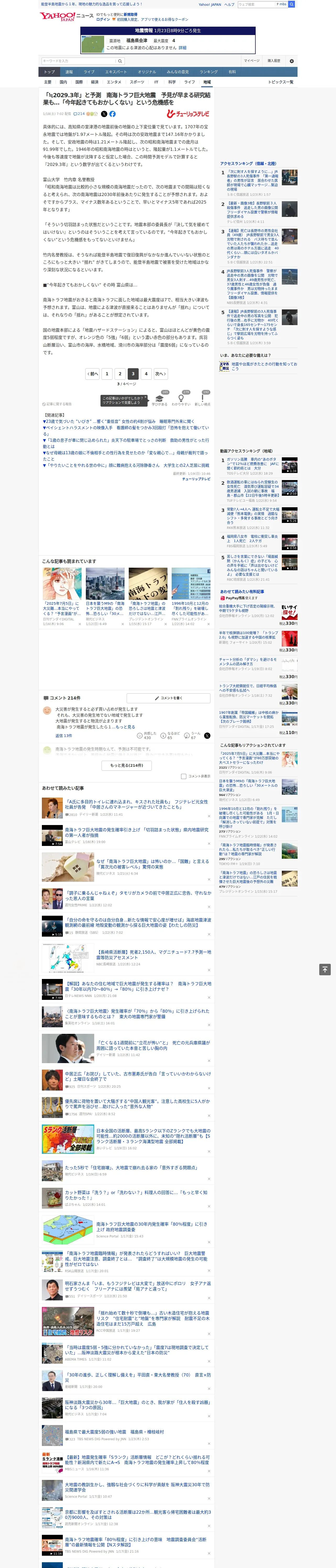Screen dimensions: 336x1568
Task: Go to previous page with 前へ
Action: (93, 374)
